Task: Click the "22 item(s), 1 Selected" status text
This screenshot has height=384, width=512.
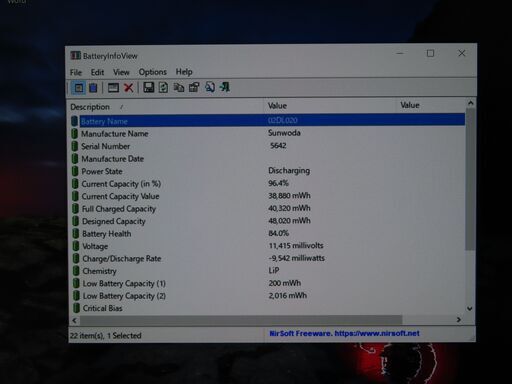Action: point(106,336)
